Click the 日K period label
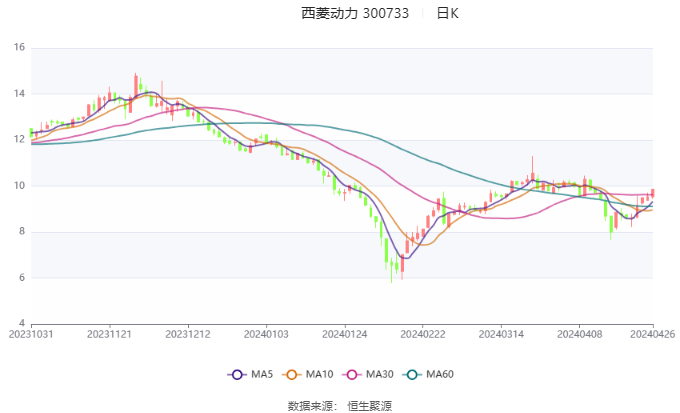The image size is (680, 413). (448, 13)
